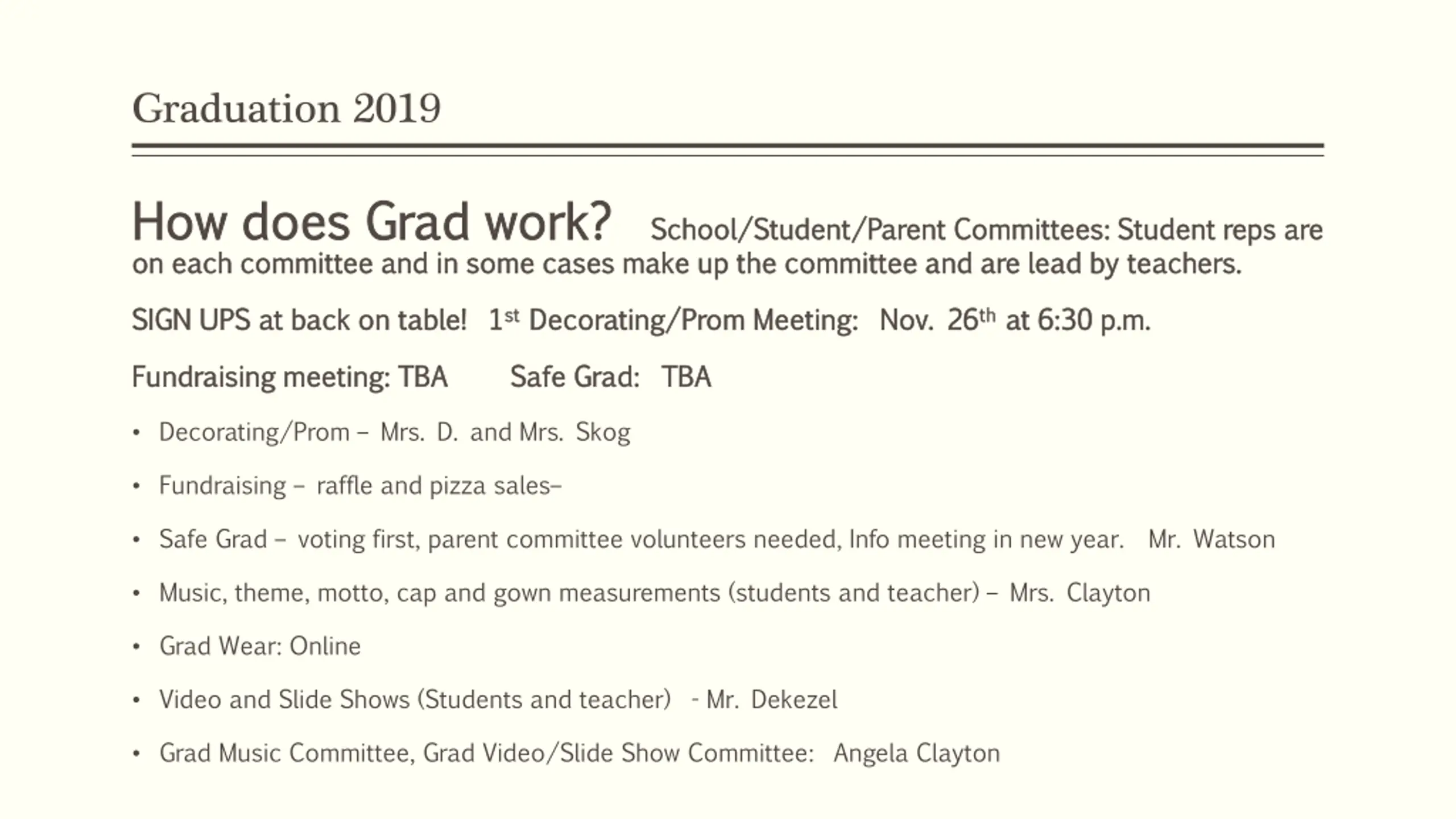
Task: Select the "raffle and pizza sales" bullet
Action: (x=439, y=486)
